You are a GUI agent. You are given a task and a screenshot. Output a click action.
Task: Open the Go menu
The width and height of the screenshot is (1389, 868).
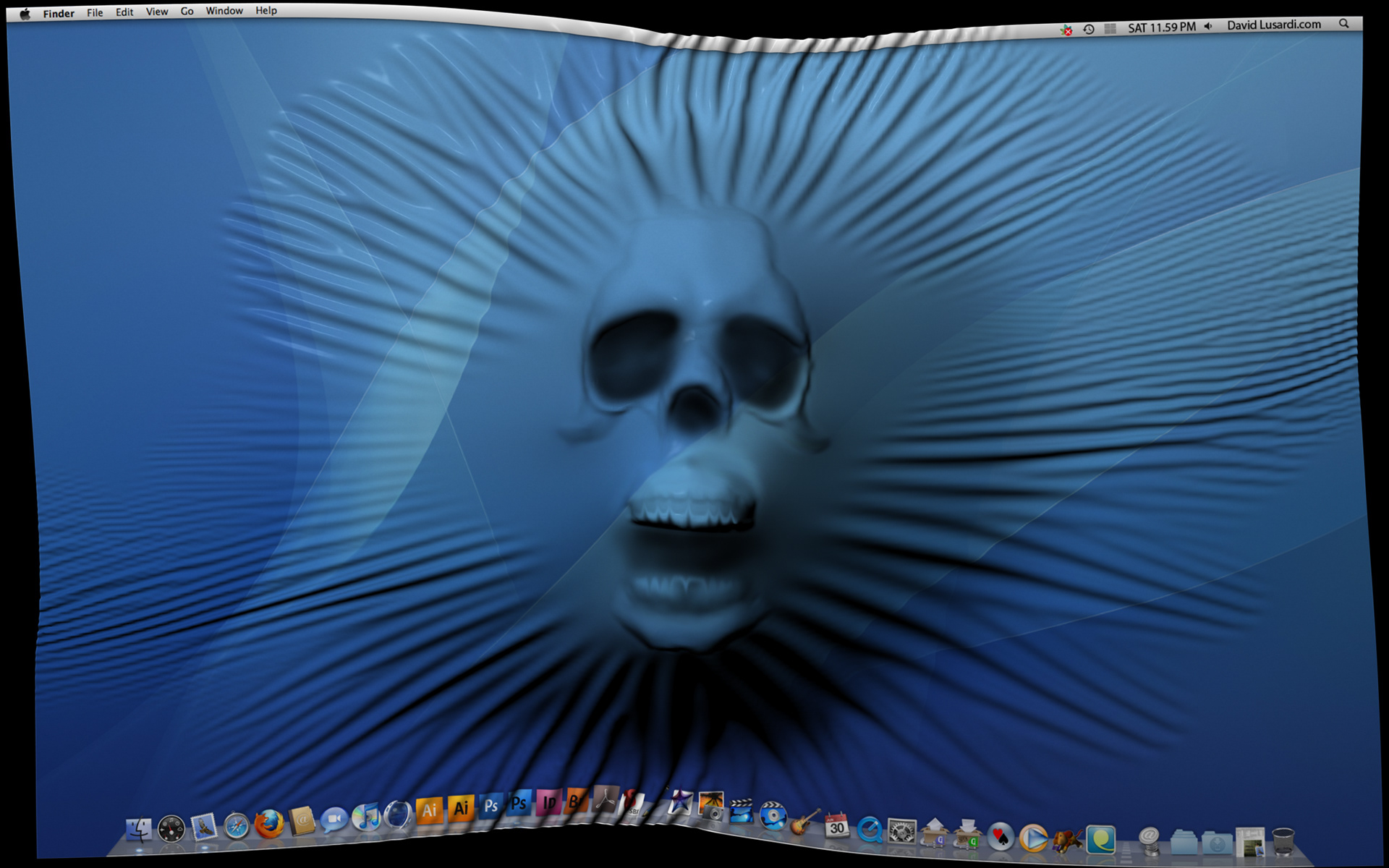187,11
